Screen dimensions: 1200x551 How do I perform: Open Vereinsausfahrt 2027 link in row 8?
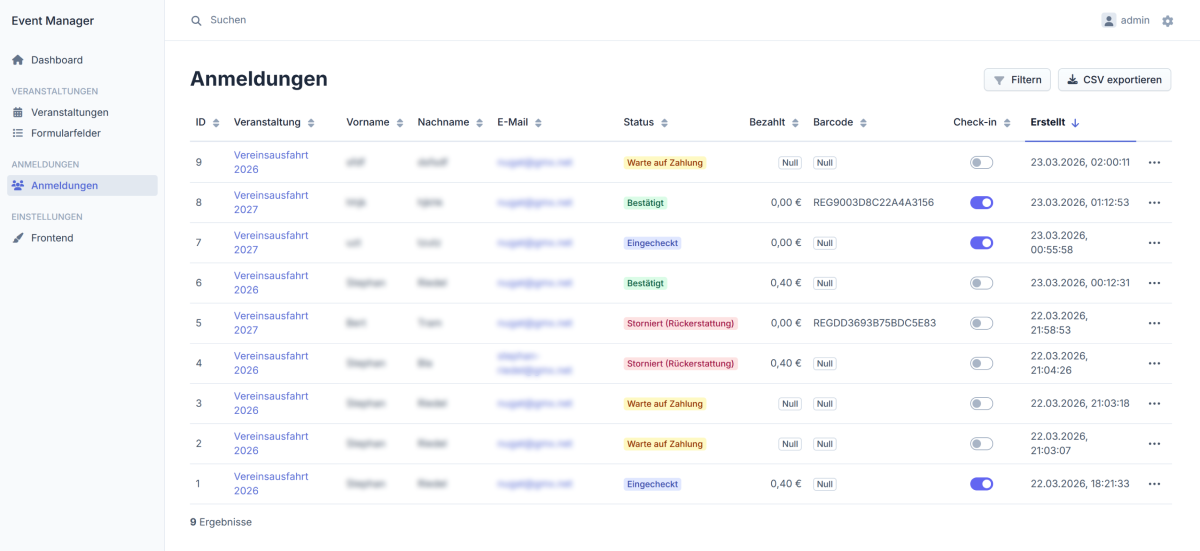(x=271, y=202)
